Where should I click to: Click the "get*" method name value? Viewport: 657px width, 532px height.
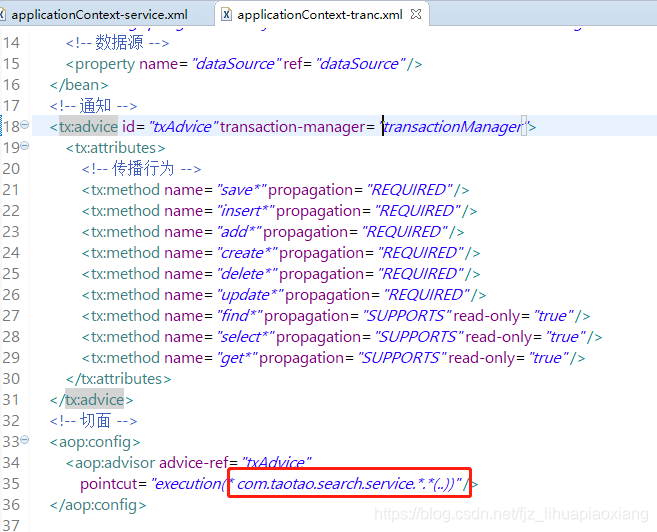tap(237, 358)
